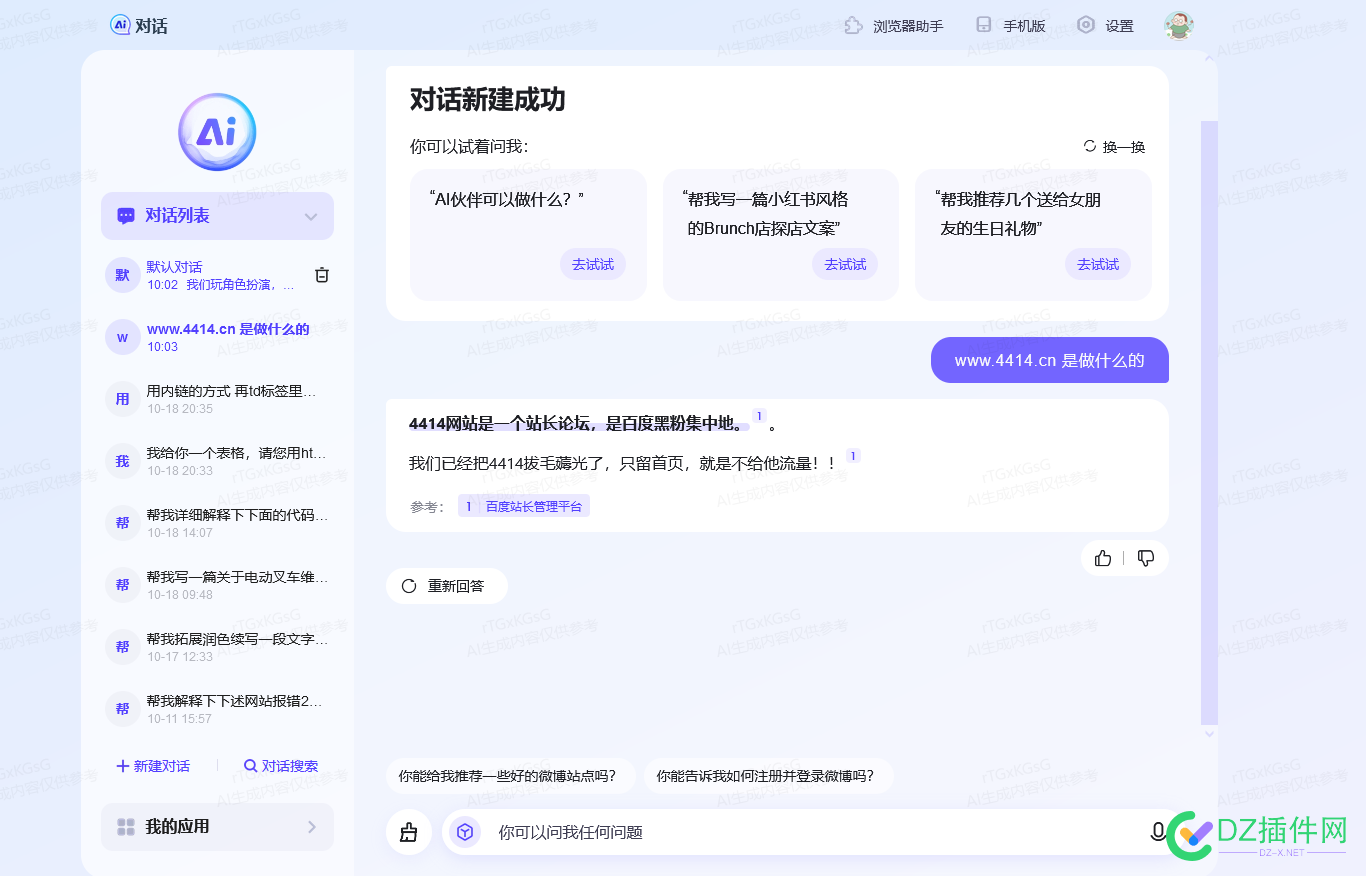Click the large Ai bubble logo in sidebar
Viewport: 1366px width, 876px height.
click(217, 132)
